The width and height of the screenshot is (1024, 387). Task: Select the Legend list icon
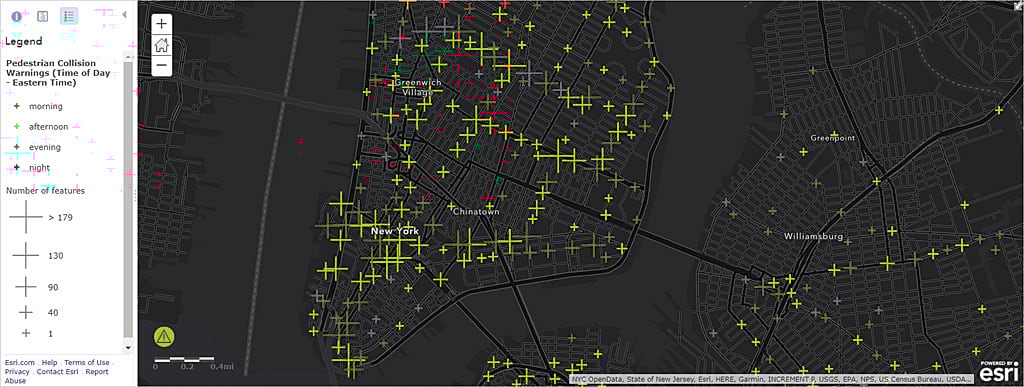[x=69, y=16]
